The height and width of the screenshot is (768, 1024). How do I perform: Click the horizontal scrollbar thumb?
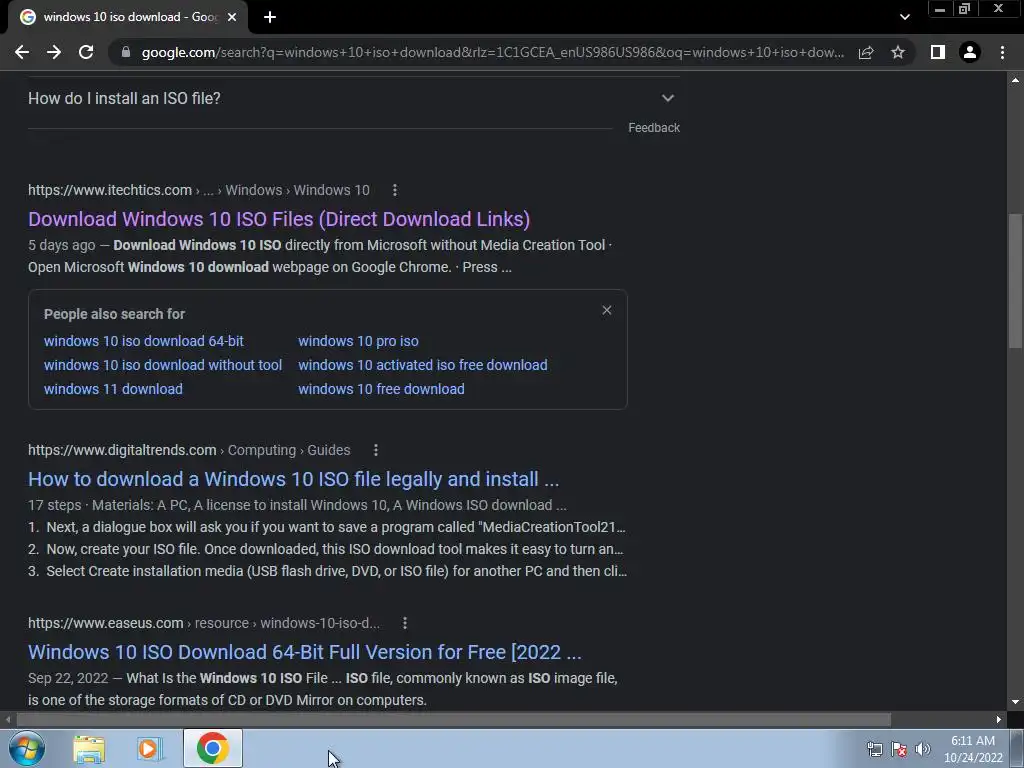pyautogui.click(x=453, y=719)
